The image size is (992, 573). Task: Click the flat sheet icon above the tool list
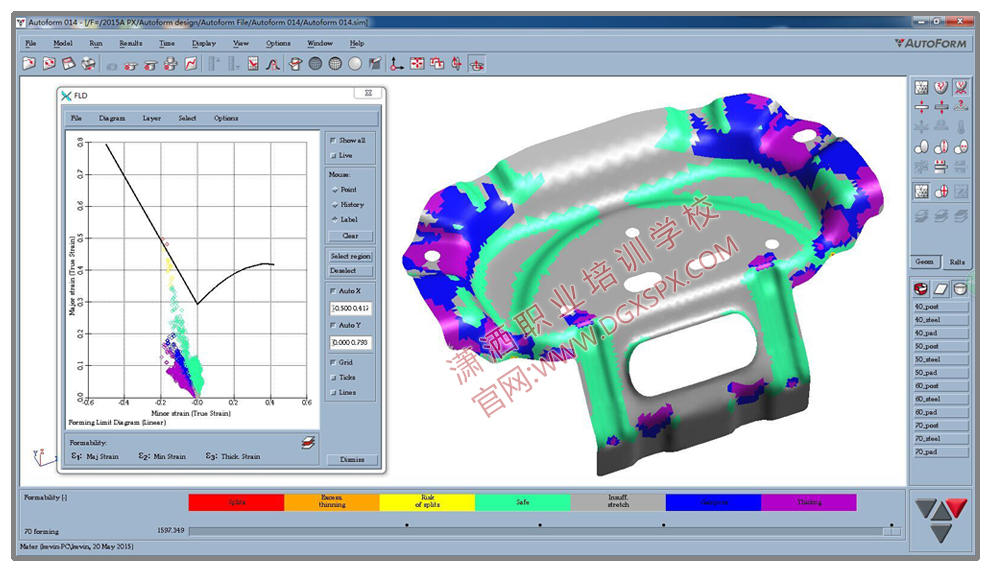click(941, 289)
